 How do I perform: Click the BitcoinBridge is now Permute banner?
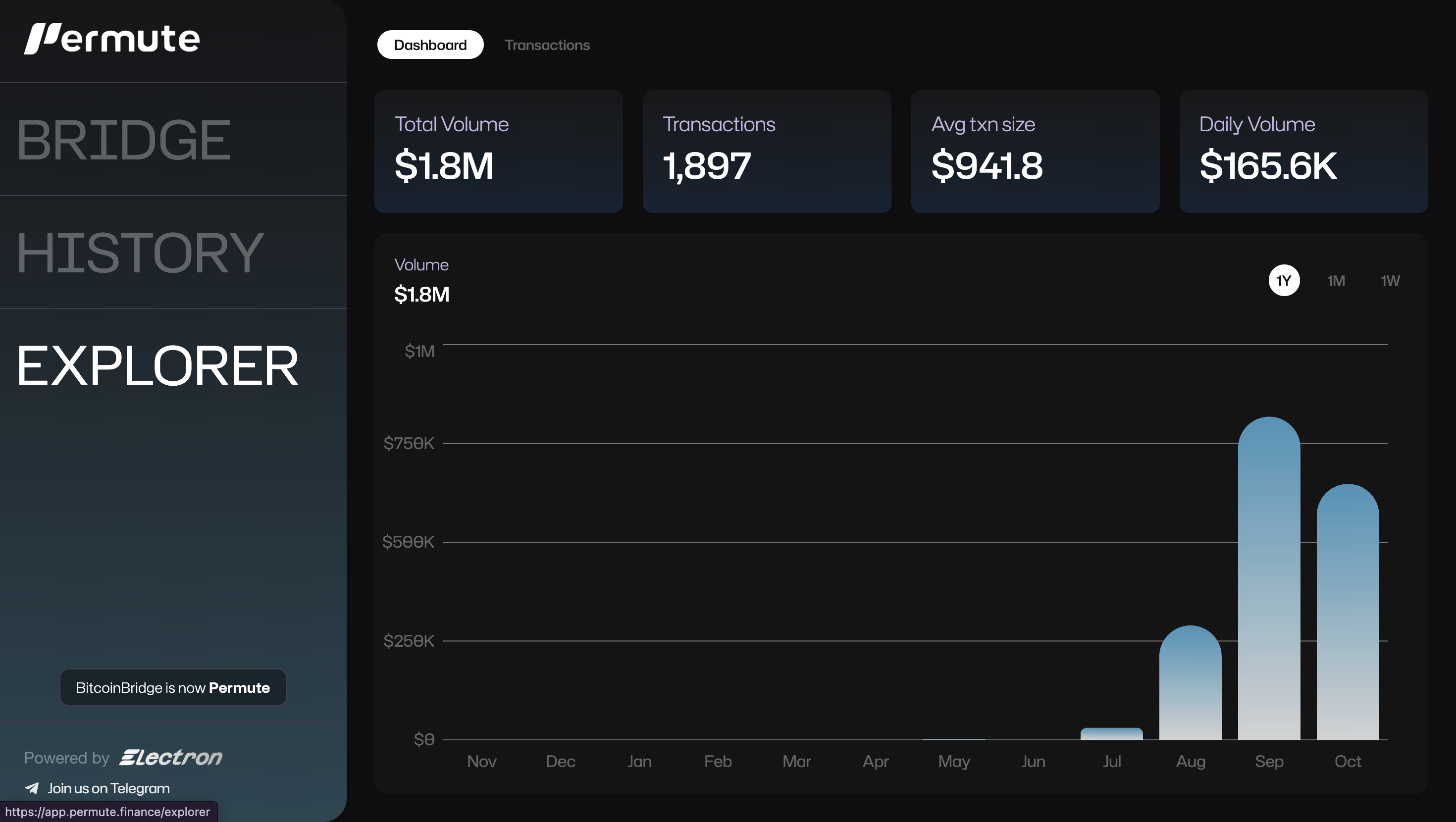tap(173, 687)
